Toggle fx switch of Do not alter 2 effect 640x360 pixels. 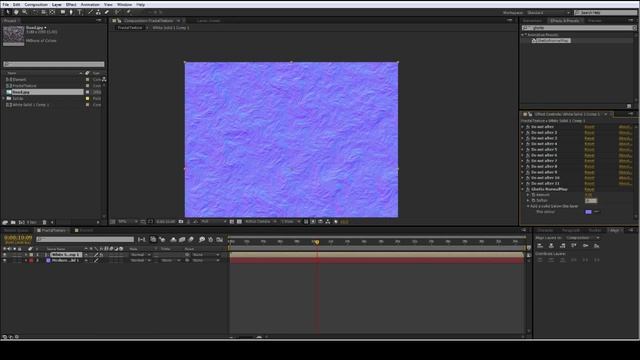[x=528, y=133]
